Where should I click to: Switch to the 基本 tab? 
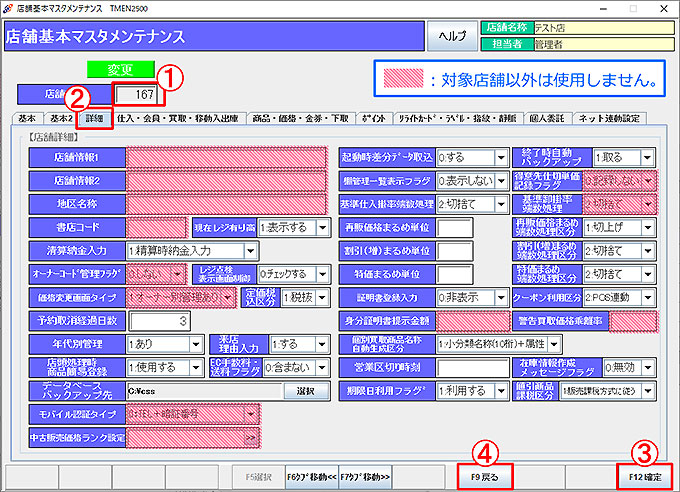click(x=27, y=118)
